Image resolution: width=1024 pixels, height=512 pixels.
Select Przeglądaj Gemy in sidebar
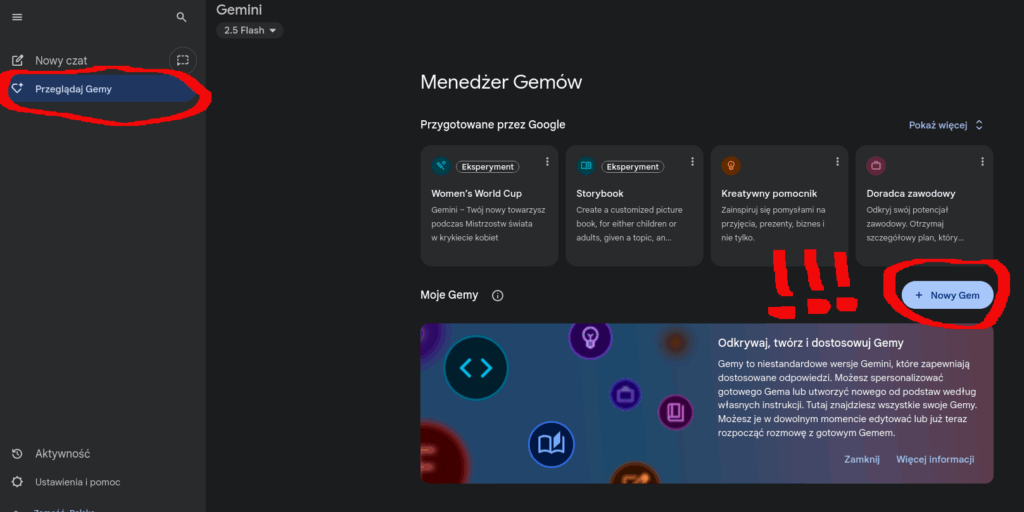[x=74, y=89]
